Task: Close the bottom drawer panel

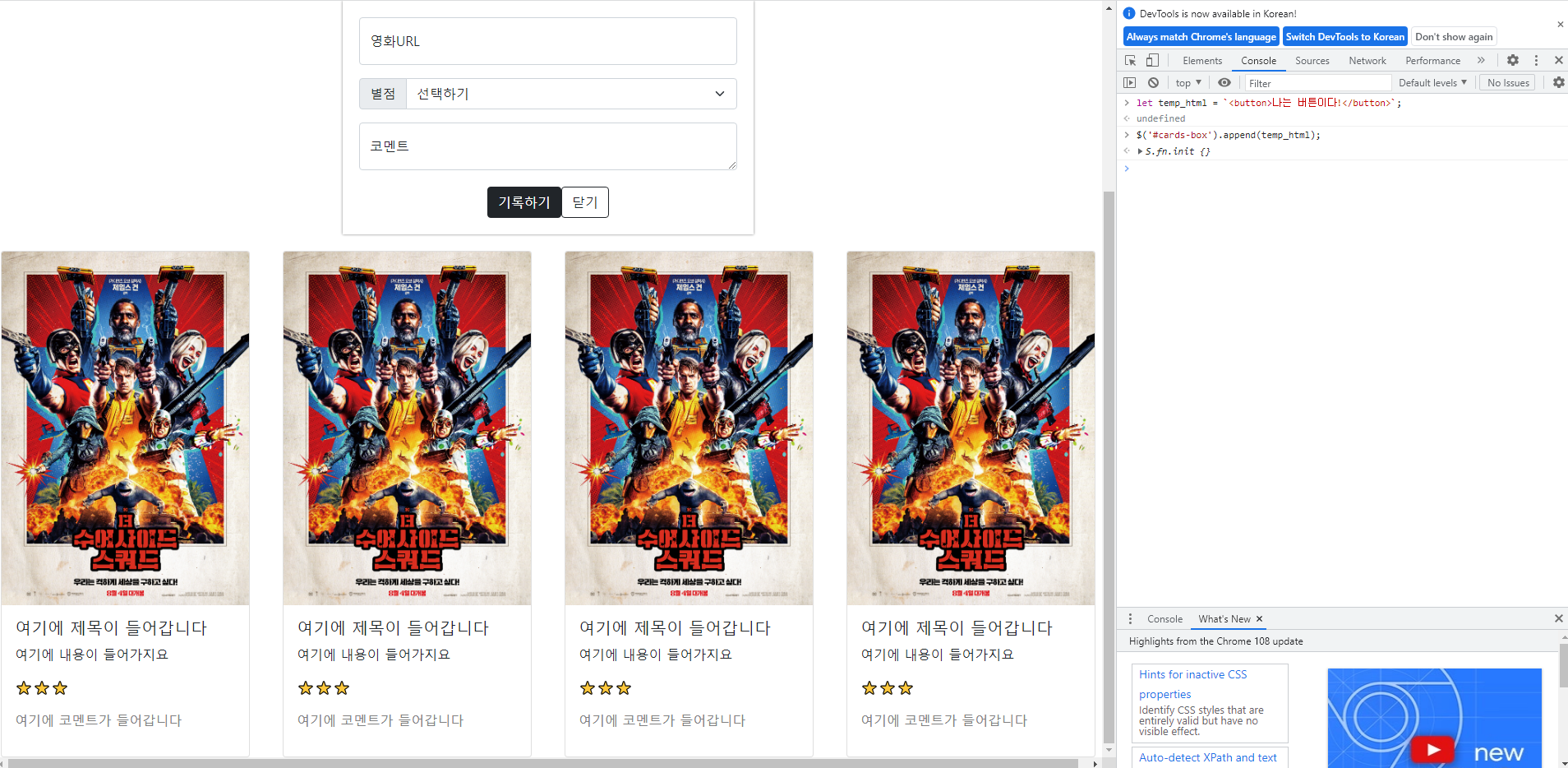Action: [1558, 618]
